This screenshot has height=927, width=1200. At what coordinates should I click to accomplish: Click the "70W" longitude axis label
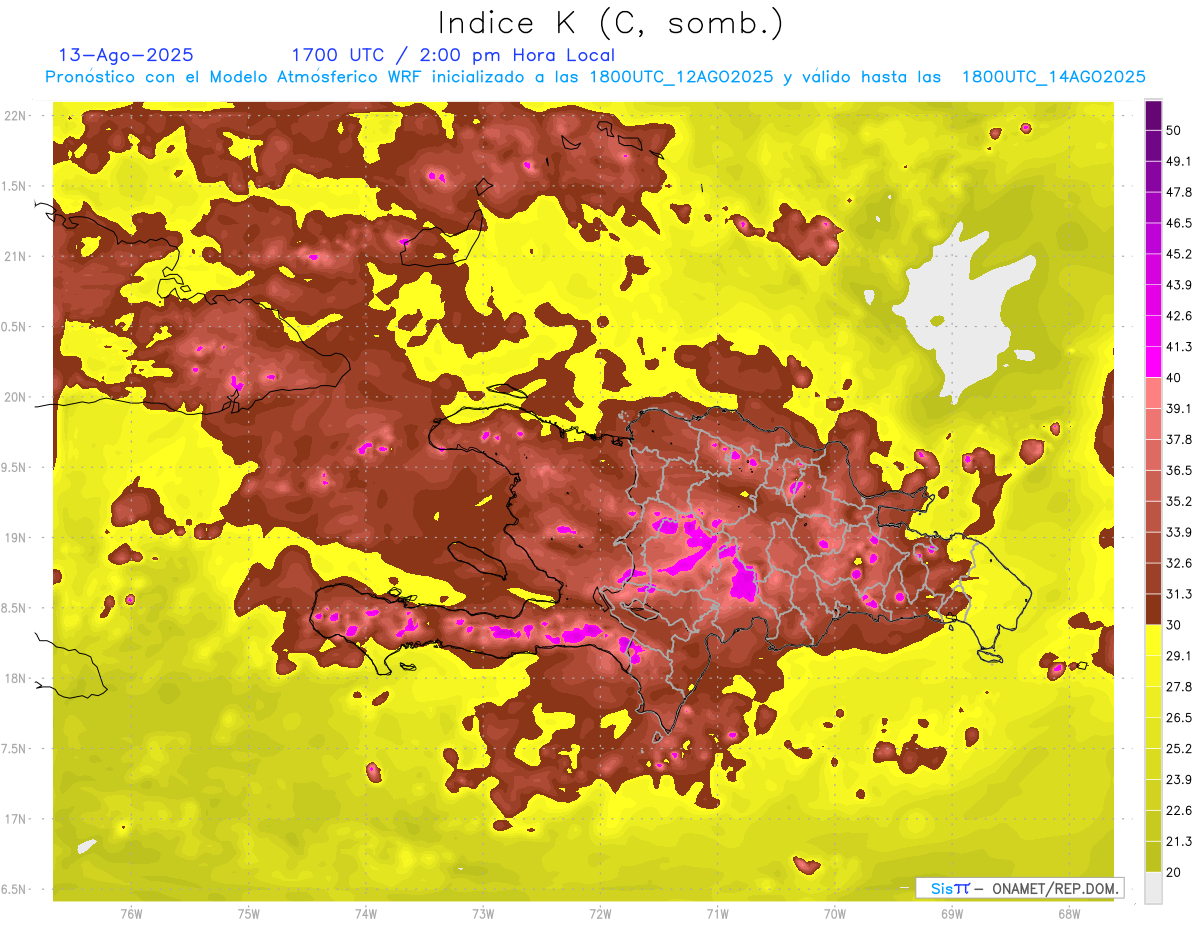pyautogui.click(x=834, y=914)
